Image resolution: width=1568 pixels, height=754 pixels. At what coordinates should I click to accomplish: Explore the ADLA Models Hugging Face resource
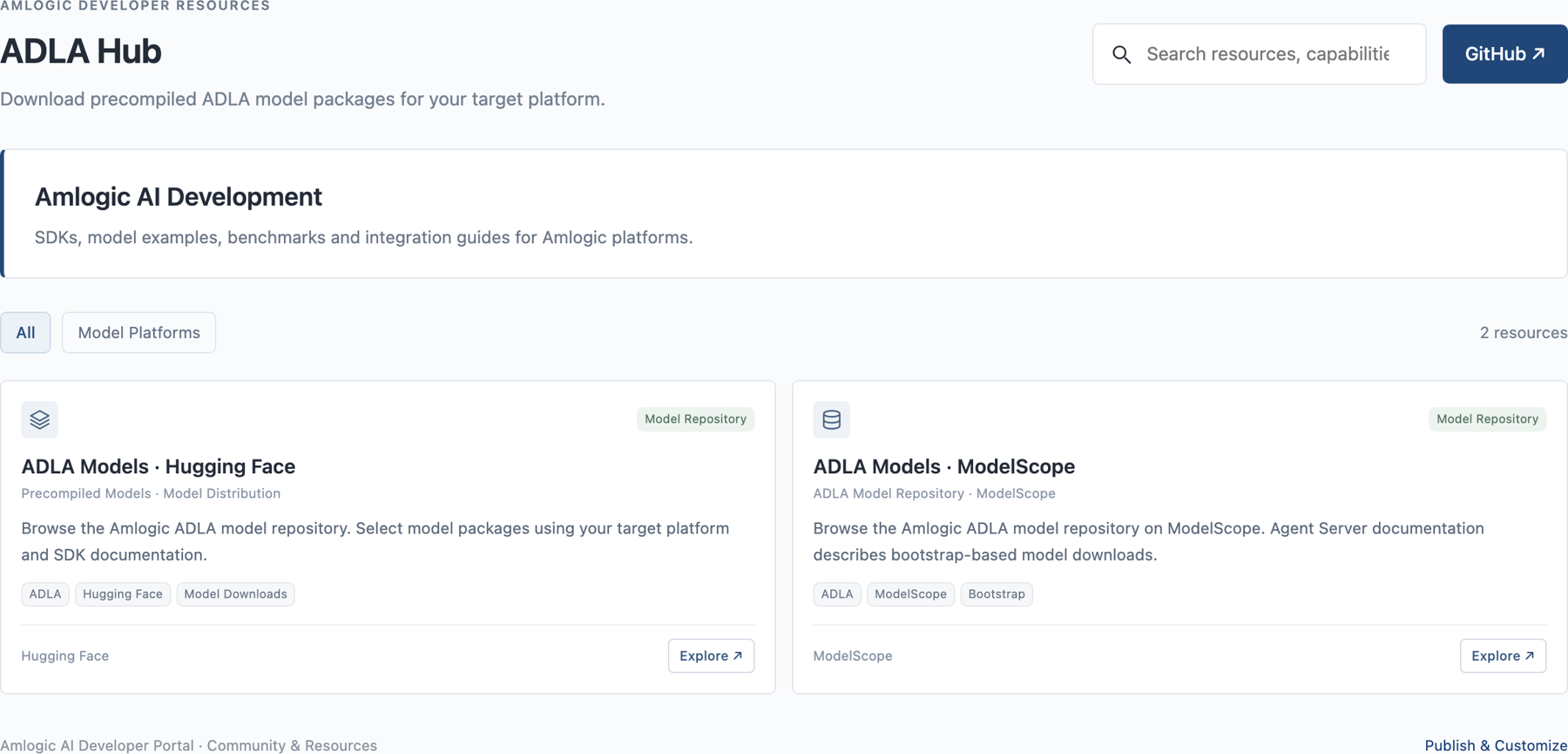711,656
